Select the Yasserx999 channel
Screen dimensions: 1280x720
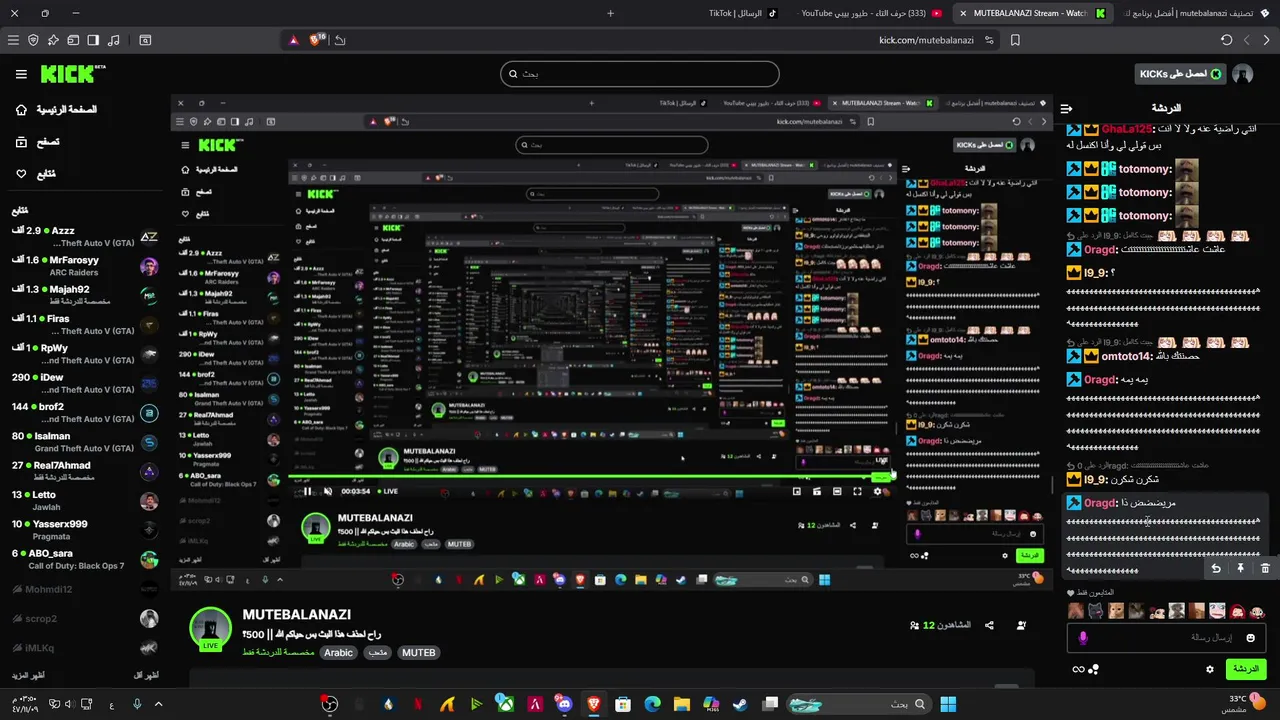tap(85, 530)
